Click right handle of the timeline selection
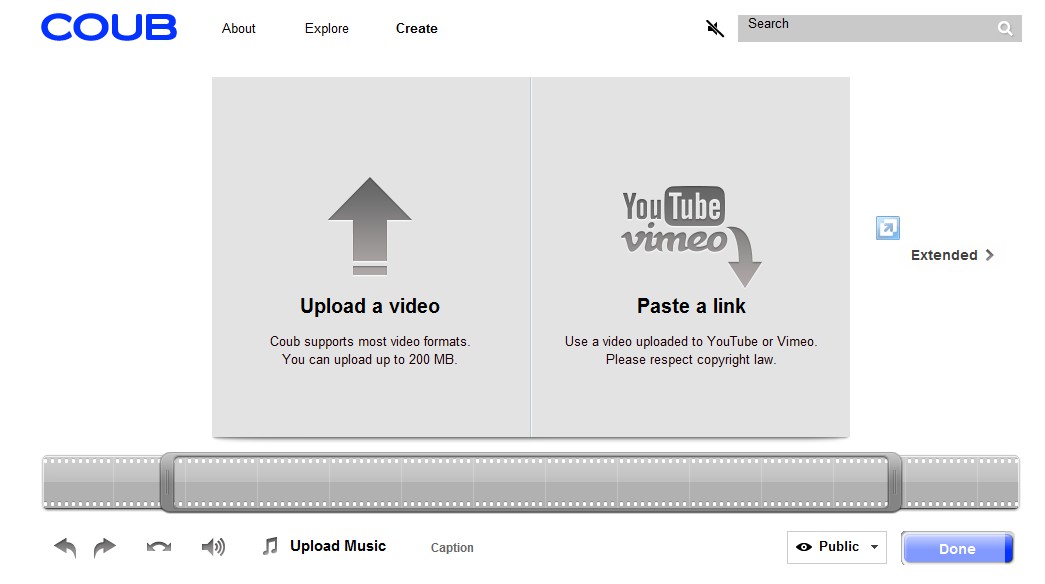The height and width of the screenshot is (584, 1045). [894, 482]
